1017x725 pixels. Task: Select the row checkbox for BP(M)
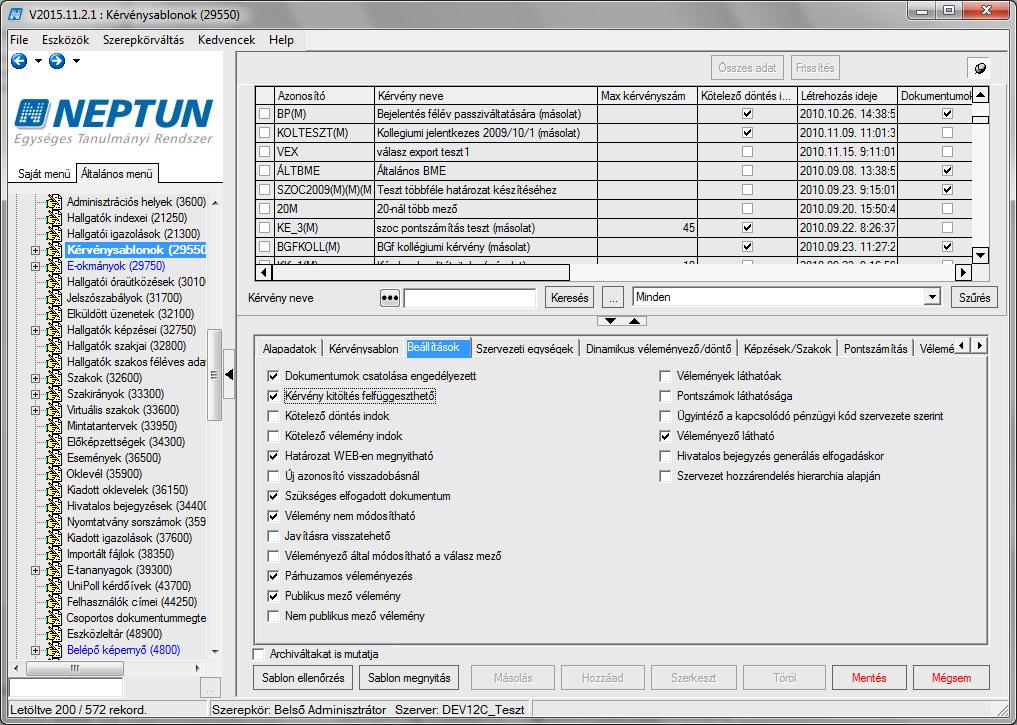tap(265, 114)
